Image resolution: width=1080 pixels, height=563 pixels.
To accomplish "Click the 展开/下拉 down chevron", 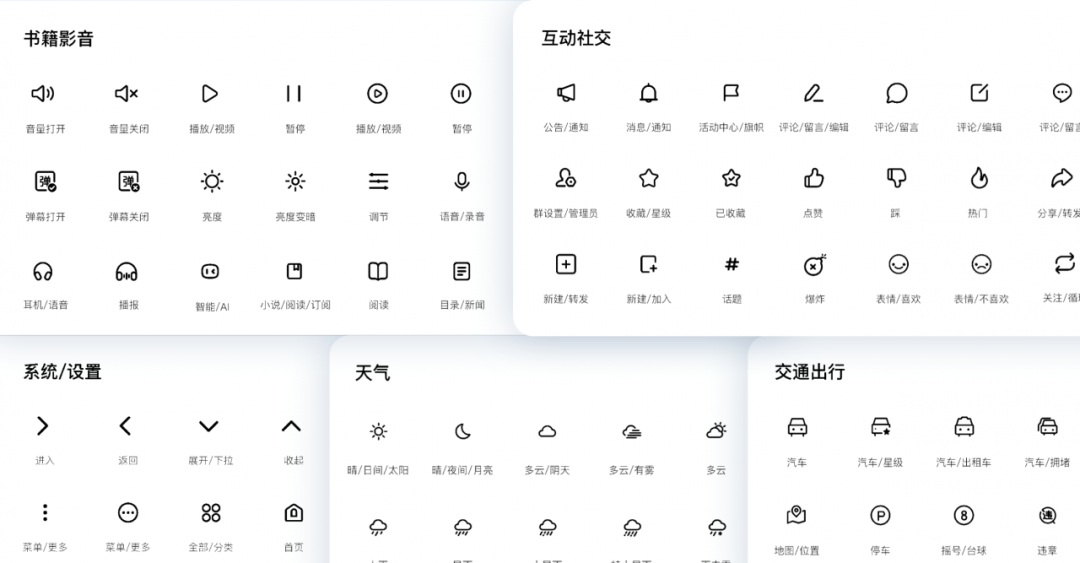I will coord(208,427).
